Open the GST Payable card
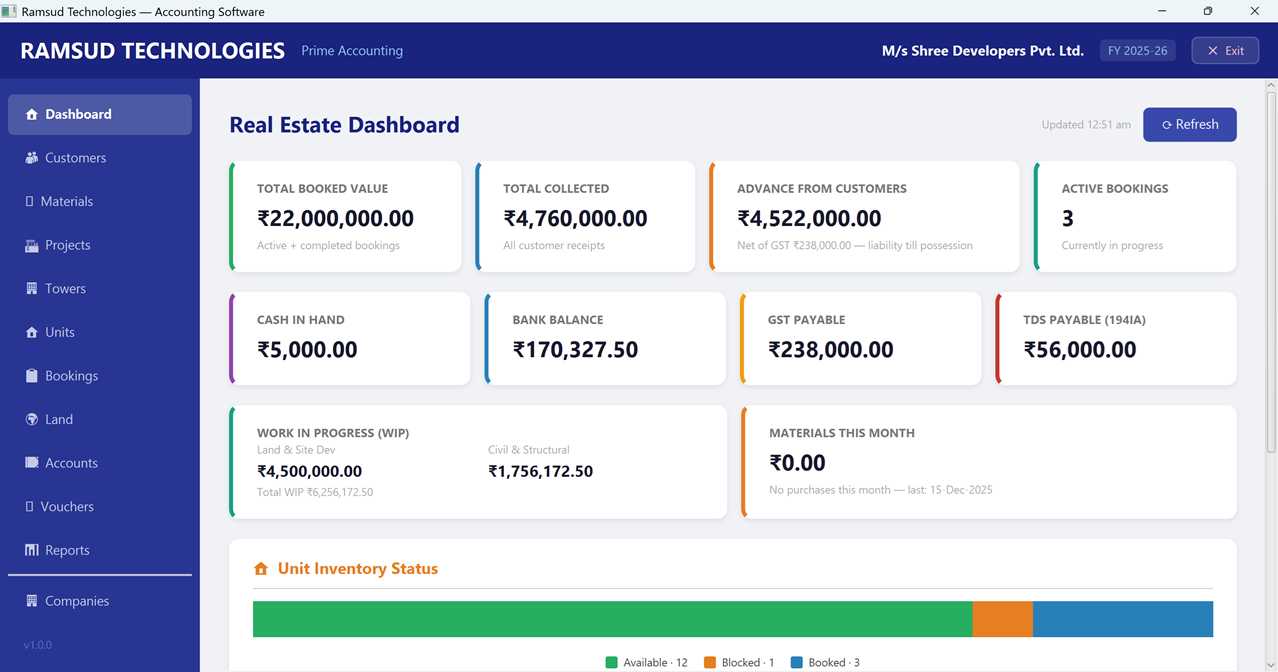The width and height of the screenshot is (1278, 672). [x=861, y=339]
